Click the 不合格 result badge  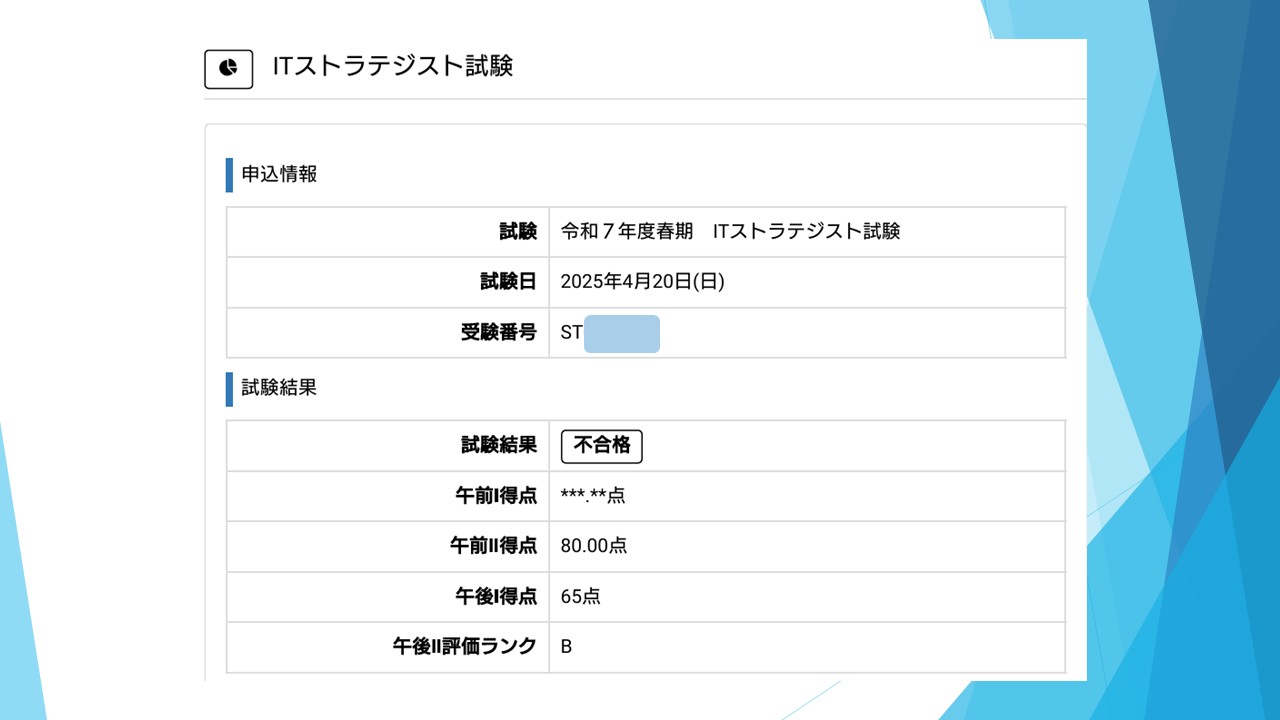(602, 446)
